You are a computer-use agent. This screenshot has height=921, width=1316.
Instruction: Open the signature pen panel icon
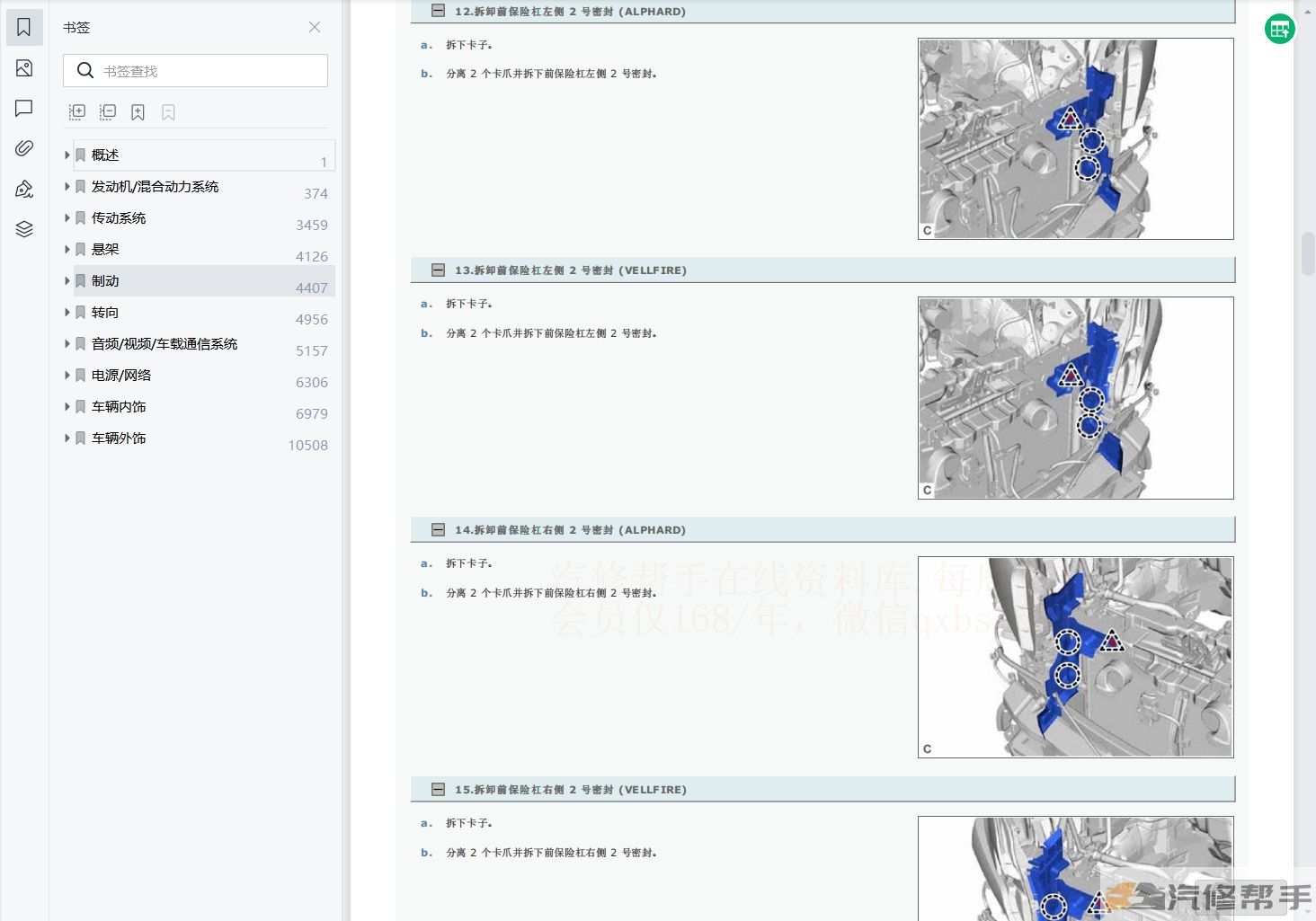(x=24, y=189)
